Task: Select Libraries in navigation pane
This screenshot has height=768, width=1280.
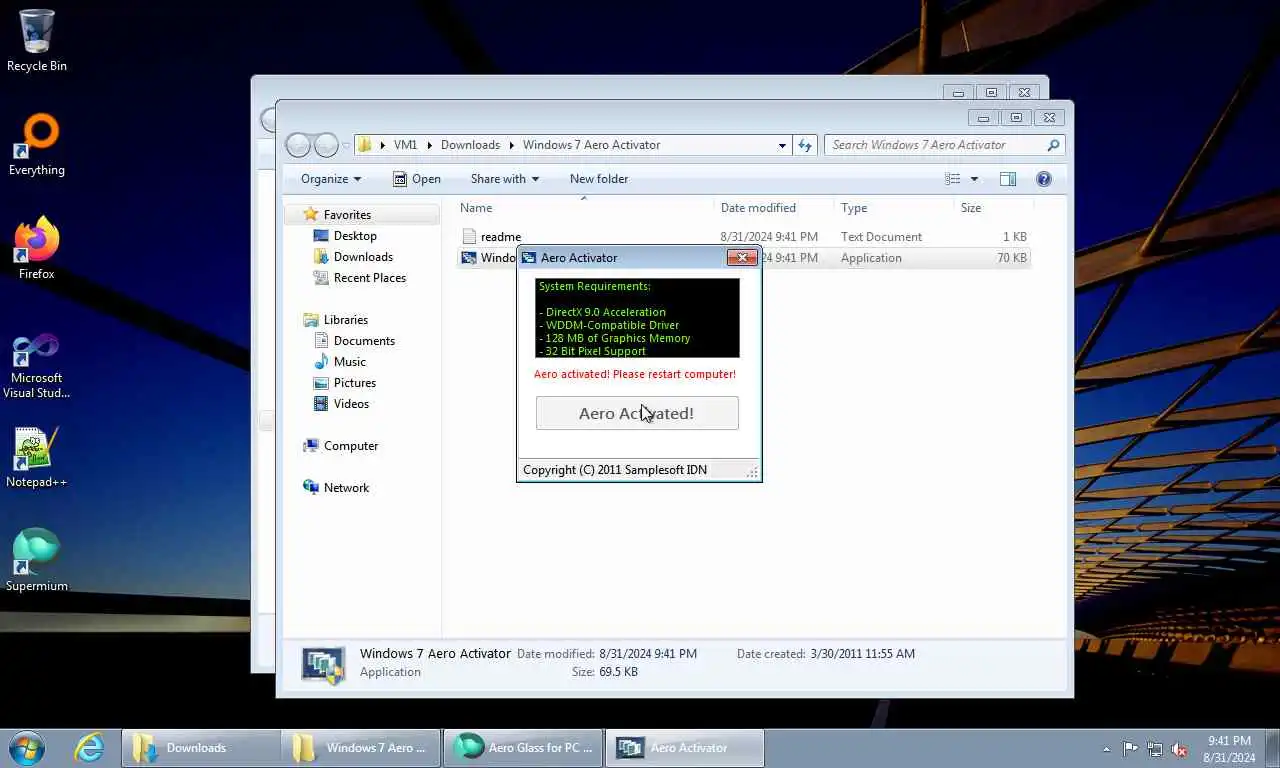Action: pyautogui.click(x=346, y=320)
